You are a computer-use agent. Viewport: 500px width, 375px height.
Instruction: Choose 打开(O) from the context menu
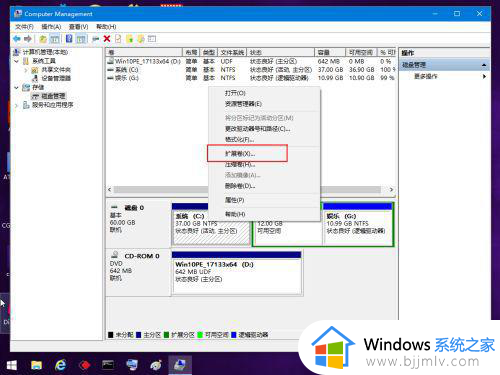(x=264, y=93)
